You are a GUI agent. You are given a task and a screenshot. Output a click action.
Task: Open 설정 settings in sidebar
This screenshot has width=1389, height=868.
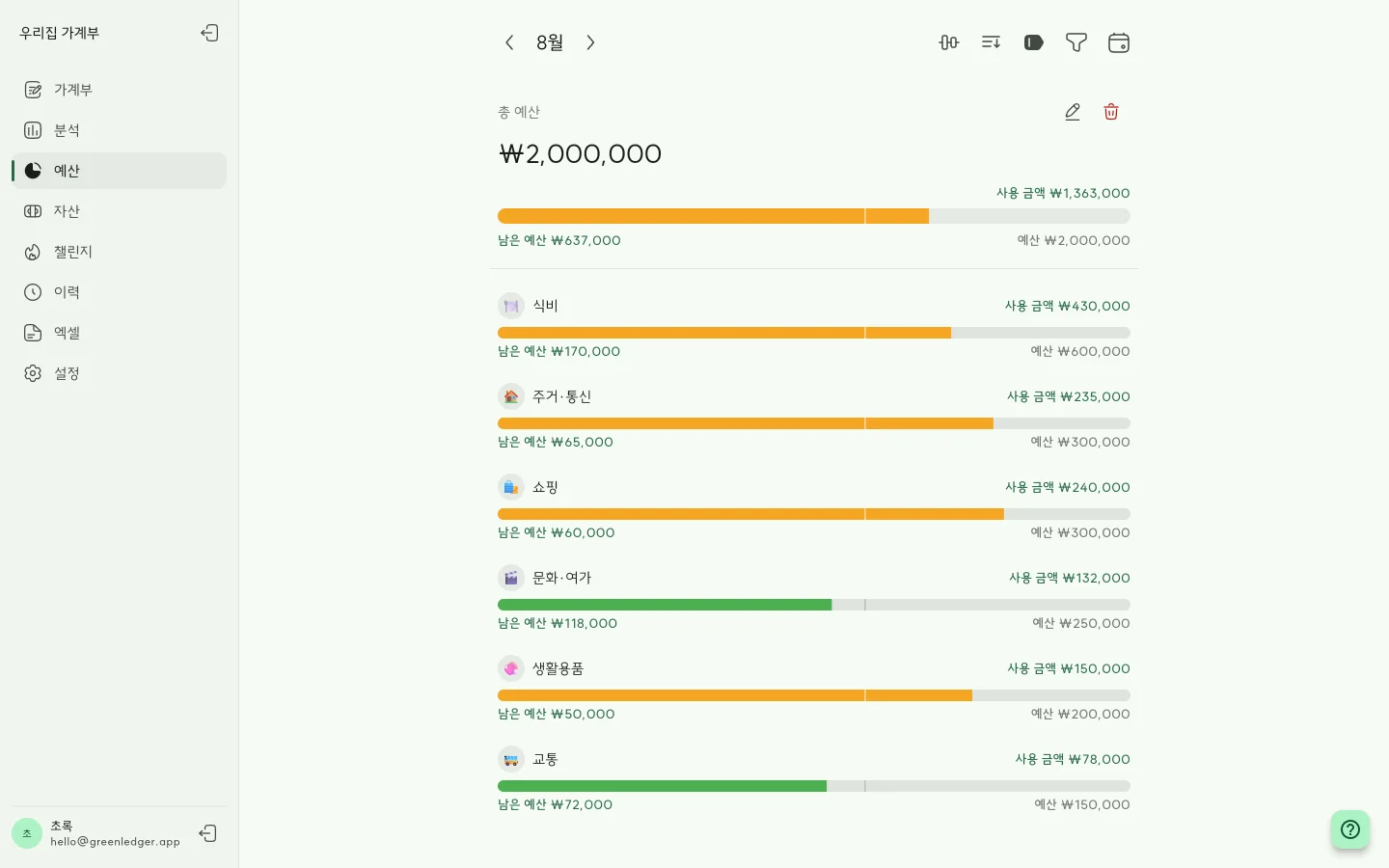coord(120,373)
